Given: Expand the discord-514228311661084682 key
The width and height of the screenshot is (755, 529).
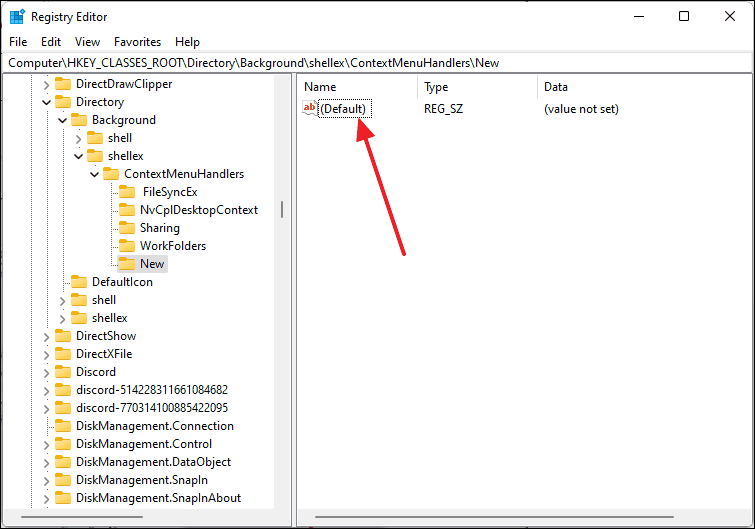Looking at the screenshot, I should (x=46, y=390).
